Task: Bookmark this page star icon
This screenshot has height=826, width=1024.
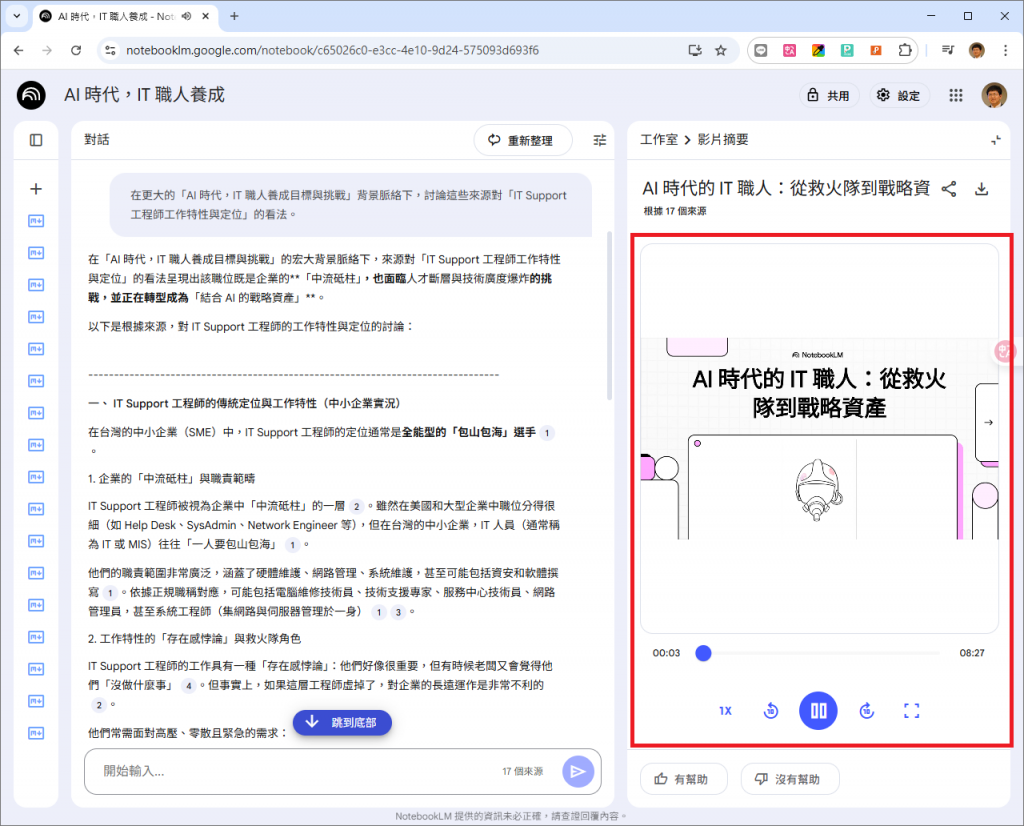Action: click(720, 50)
